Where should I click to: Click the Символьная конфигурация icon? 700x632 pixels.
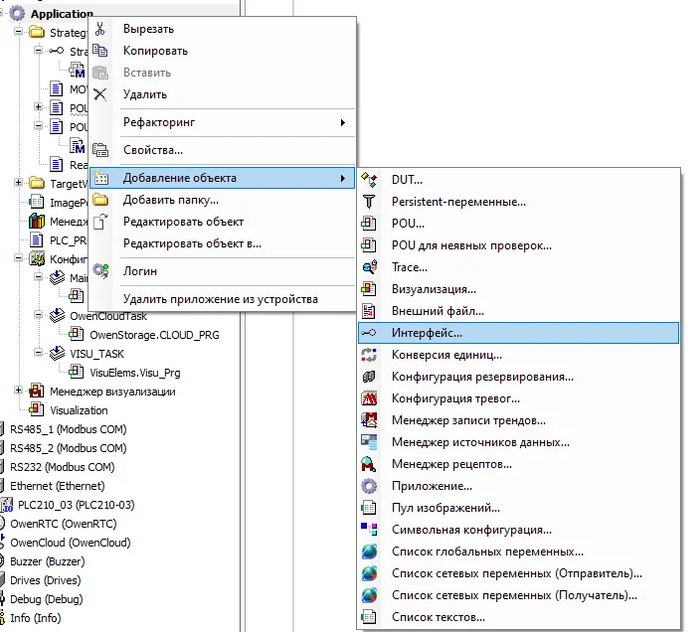coord(369,529)
